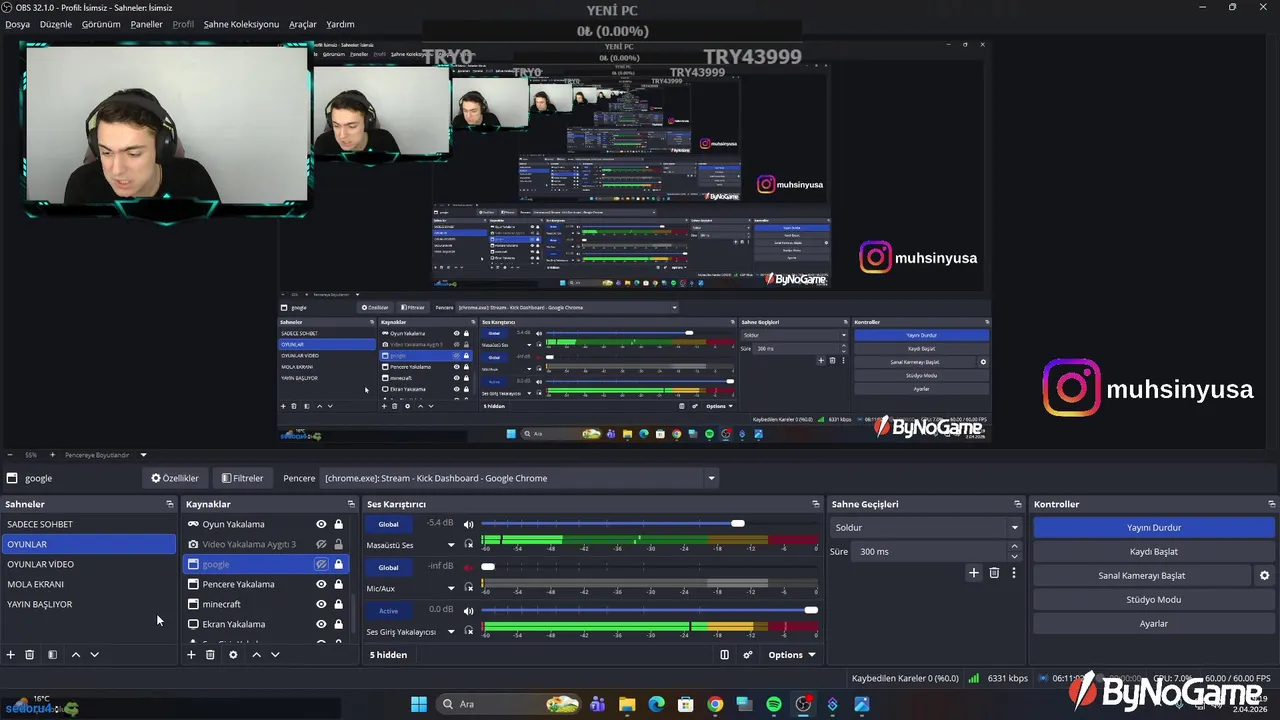The height and width of the screenshot is (720, 1280).
Task: Open the Araçlar menu
Action: [303, 24]
